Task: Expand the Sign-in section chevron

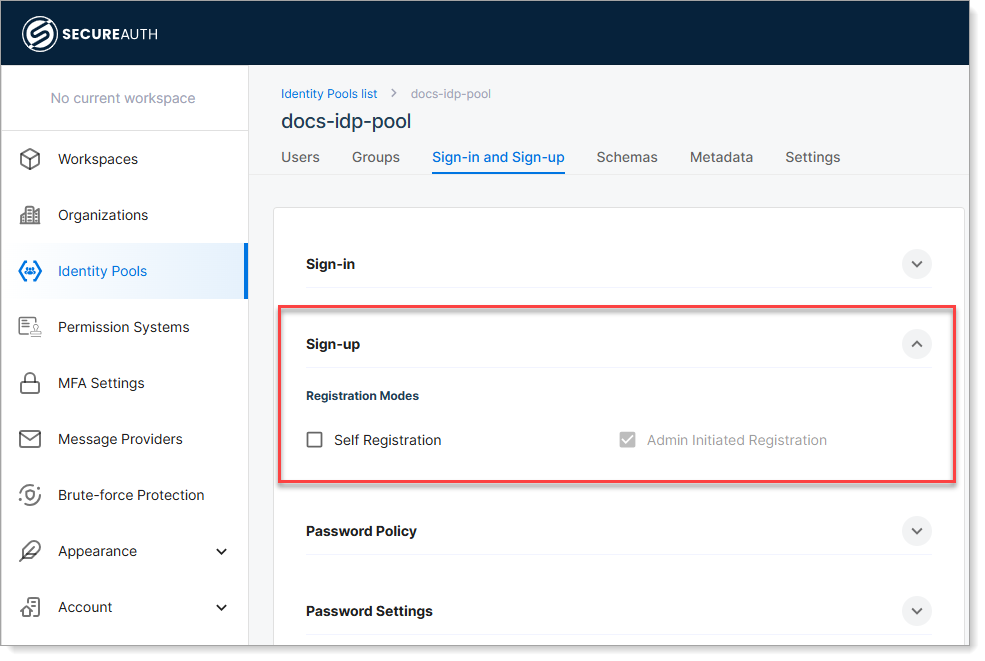Action: point(917,264)
